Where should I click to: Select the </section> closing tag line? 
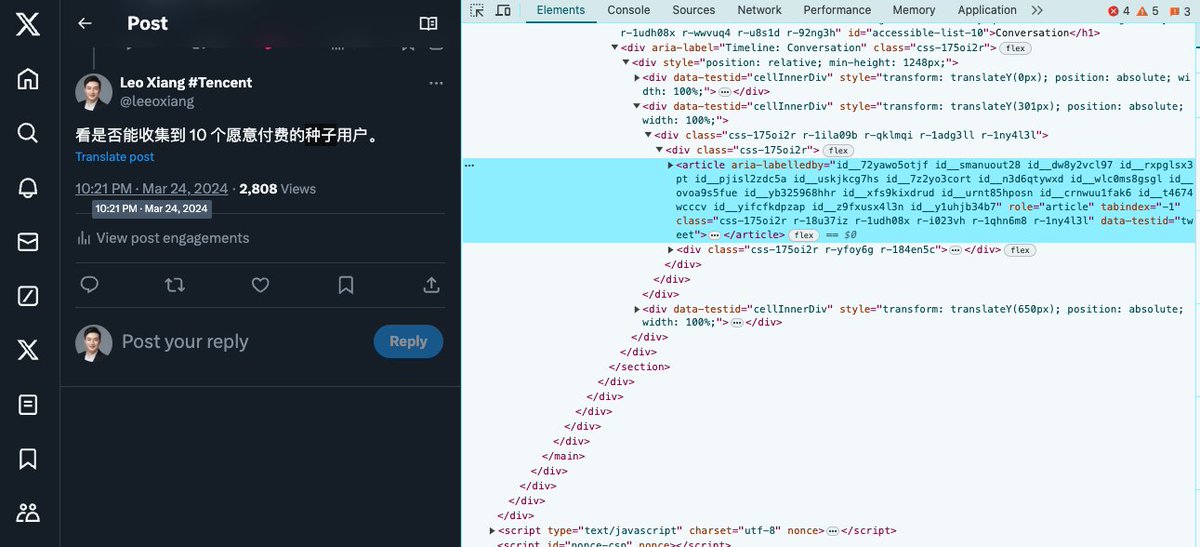point(640,367)
